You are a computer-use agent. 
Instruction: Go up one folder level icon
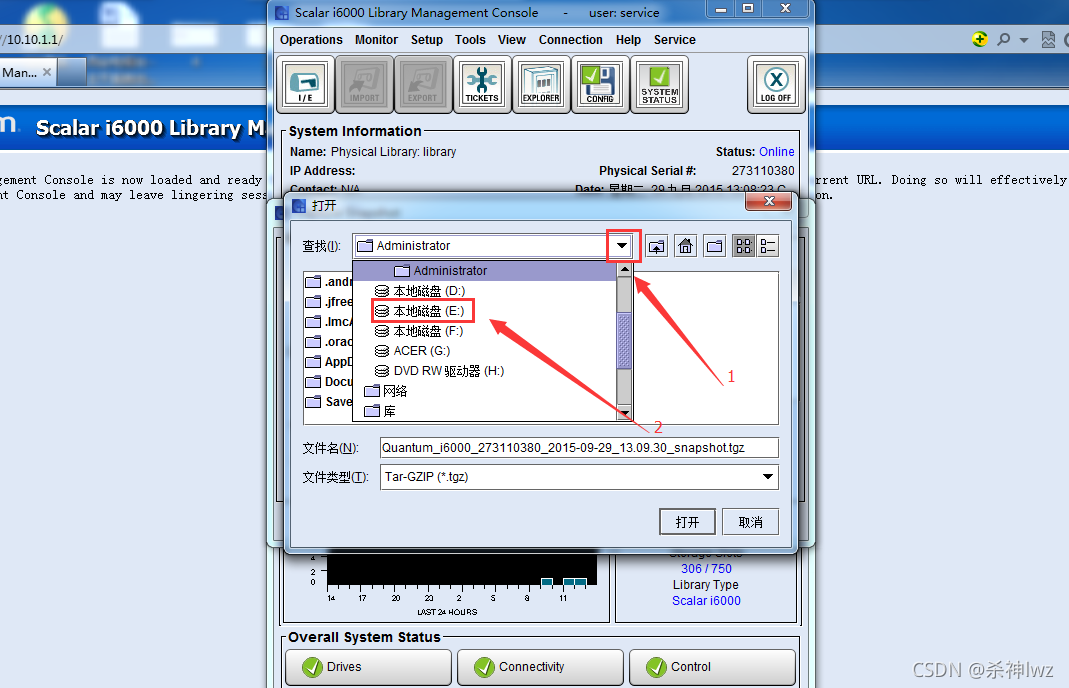657,246
